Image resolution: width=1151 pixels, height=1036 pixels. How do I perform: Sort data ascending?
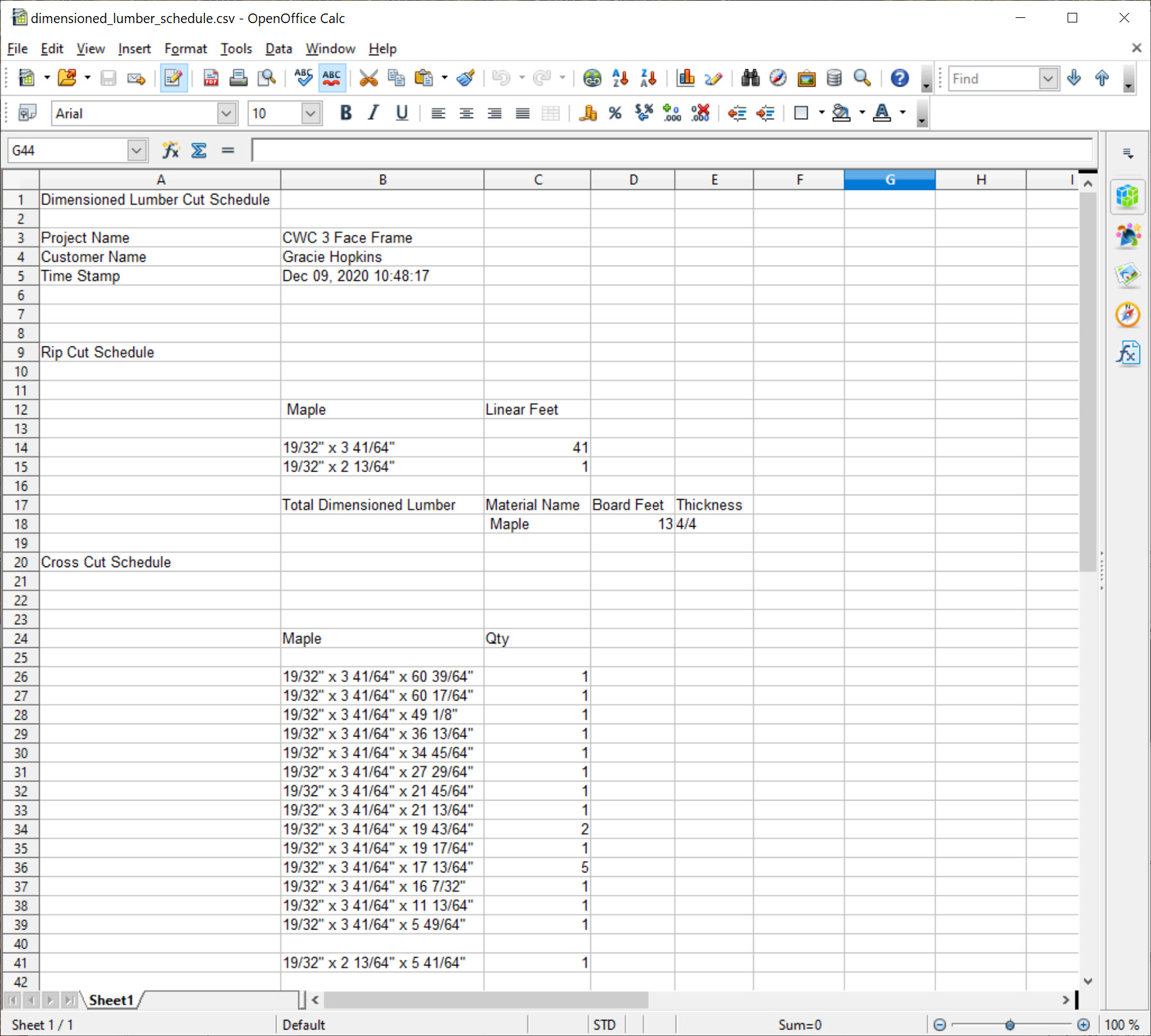[x=618, y=78]
